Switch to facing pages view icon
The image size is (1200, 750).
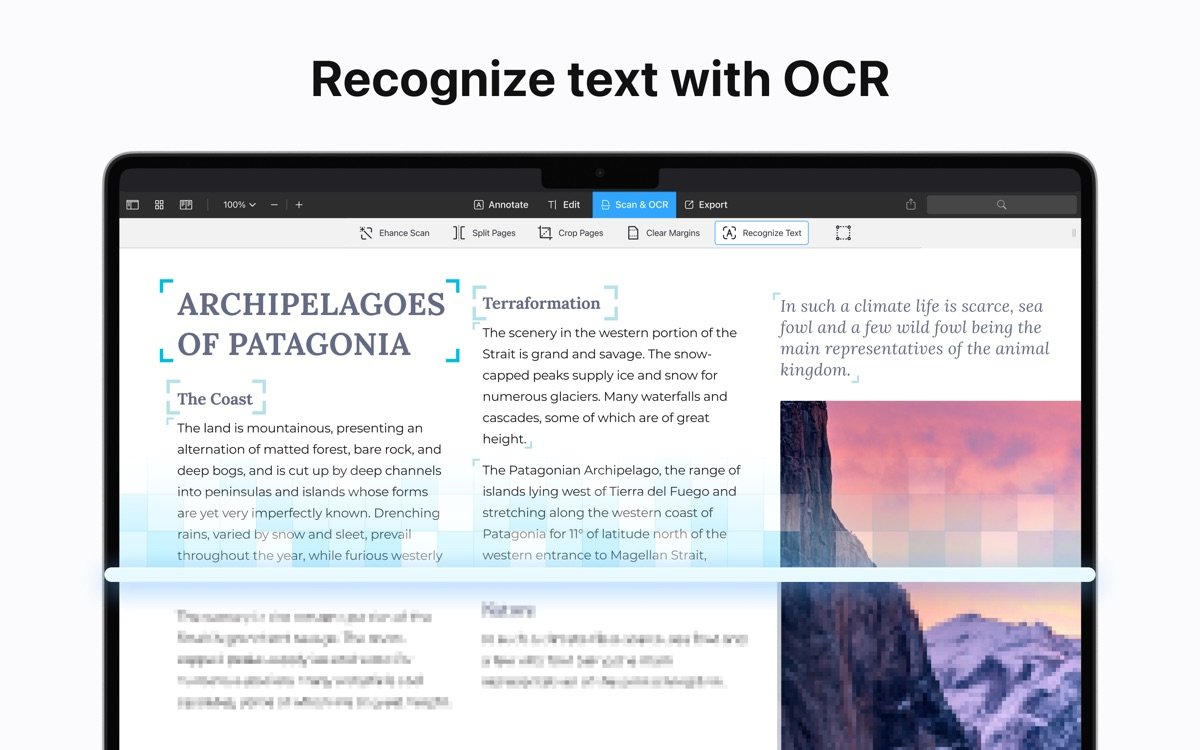coord(186,204)
